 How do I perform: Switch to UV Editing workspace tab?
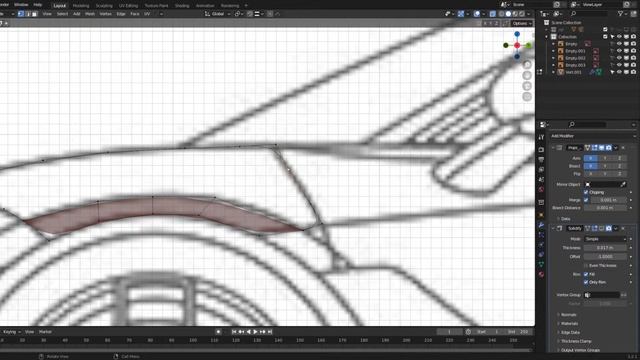pyautogui.click(x=128, y=6)
